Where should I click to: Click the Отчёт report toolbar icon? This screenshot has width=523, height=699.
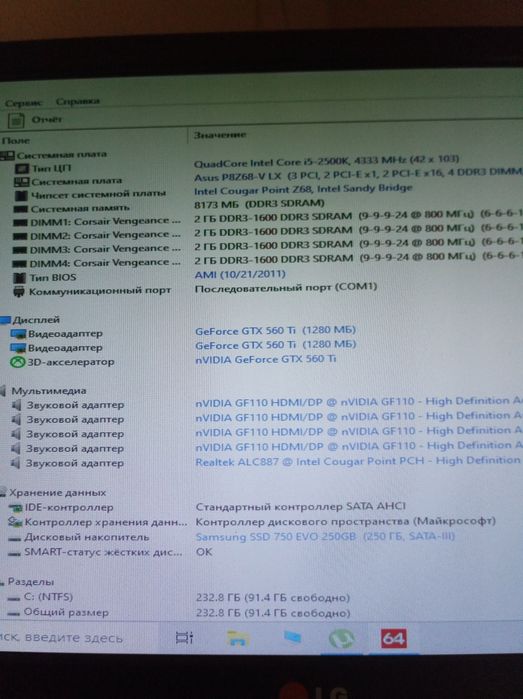tap(17, 120)
